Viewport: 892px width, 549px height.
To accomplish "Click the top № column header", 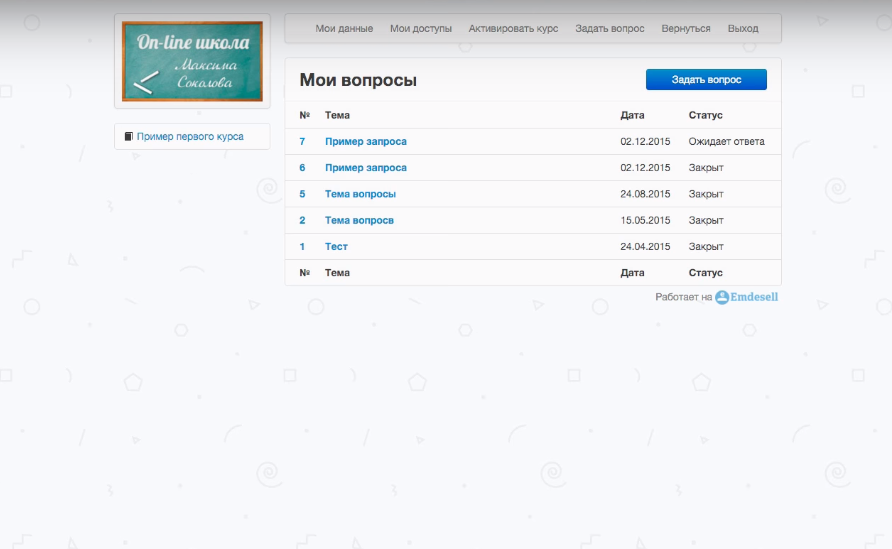I will pyautogui.click(x=304, y=115).
